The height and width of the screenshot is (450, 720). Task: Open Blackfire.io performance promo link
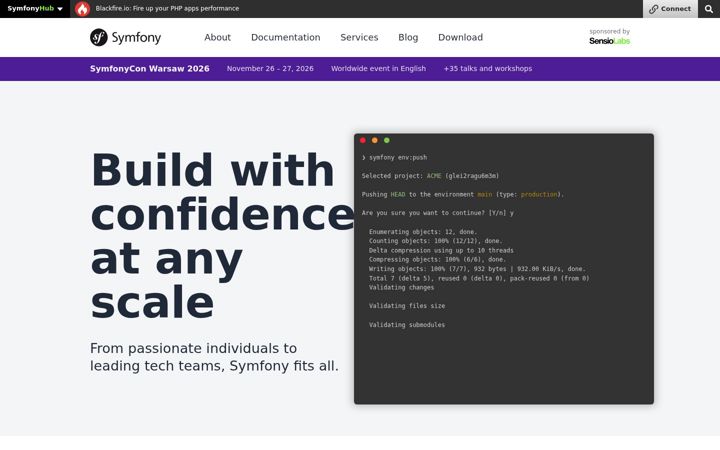[167, 8]
